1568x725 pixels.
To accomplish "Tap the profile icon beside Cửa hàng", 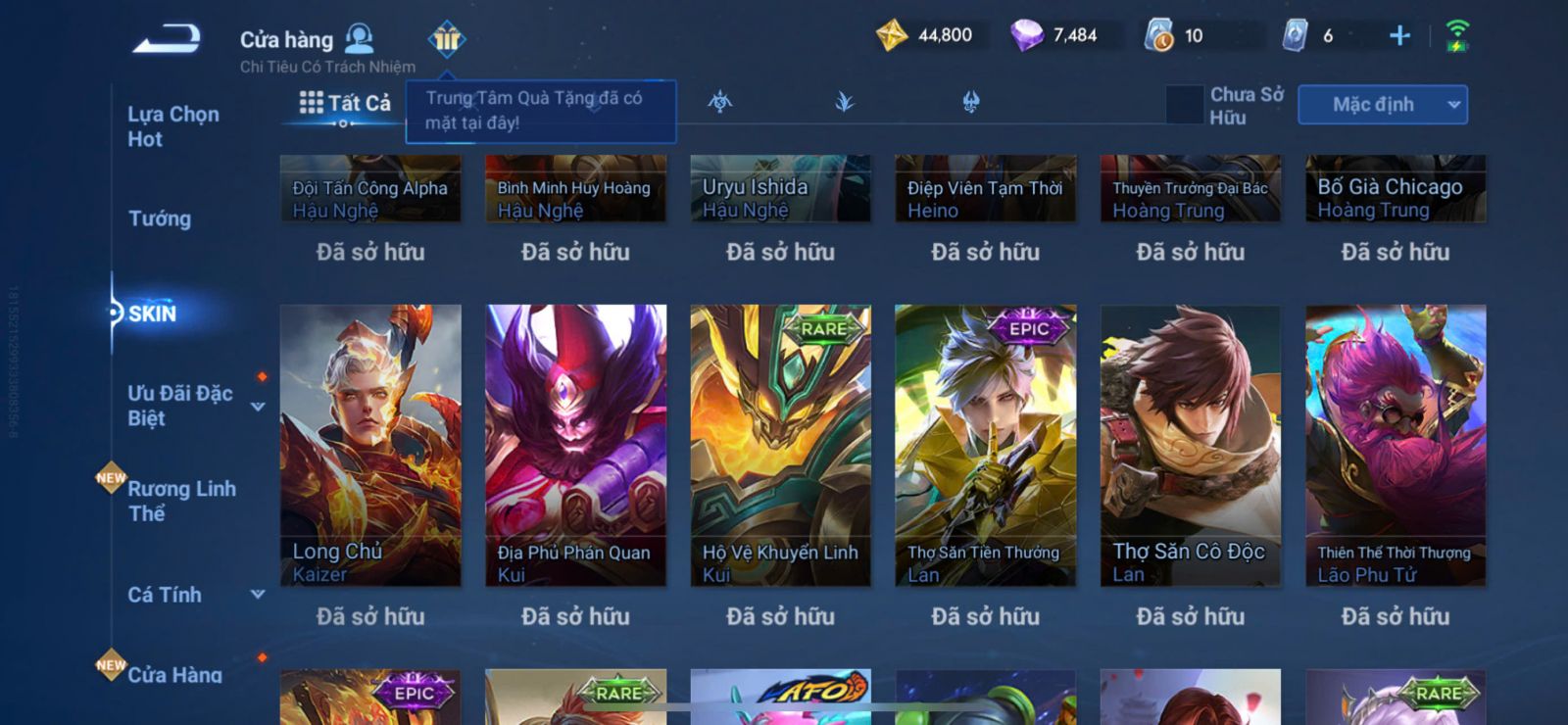I will pyautogui.click(x=360, y=38).
